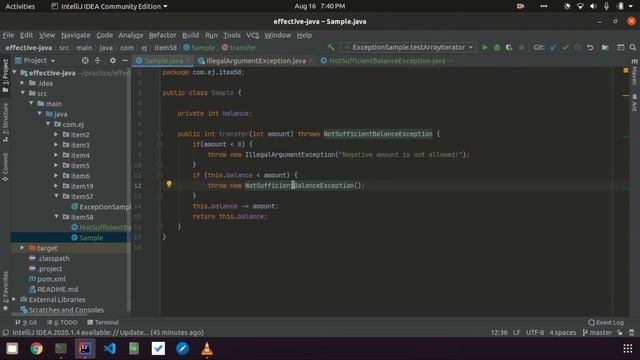This screenshot has height=360, width=640.
Task: Collapse the src folder
Action: [23, 93]
